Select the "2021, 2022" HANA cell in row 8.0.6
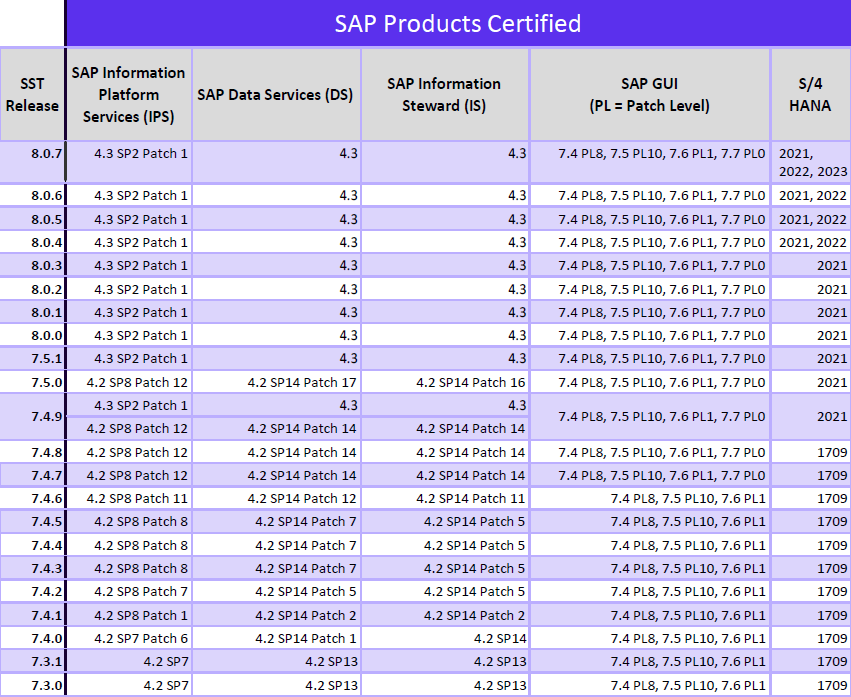 click(x=811, y=195)
